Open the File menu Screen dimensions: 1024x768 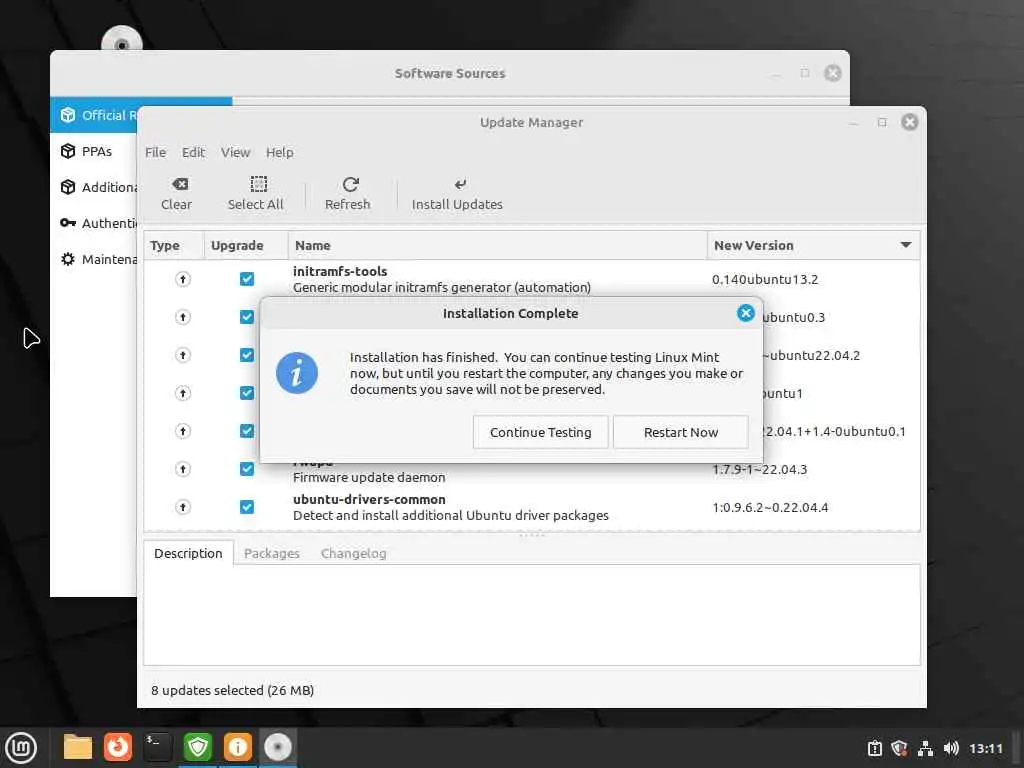click(x=155, y=152)
